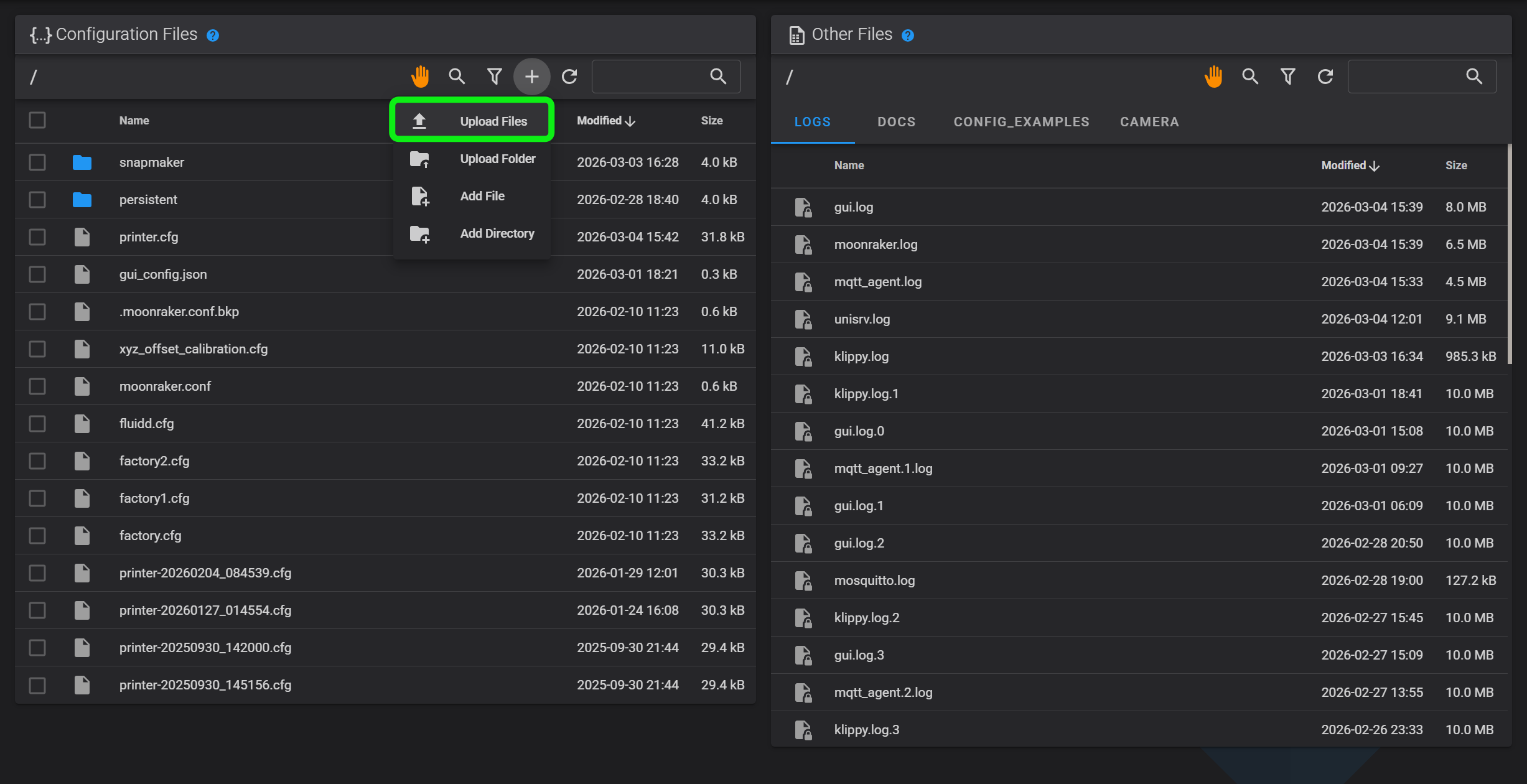The image size is (1527, 784).
Task: Open the moonraker.log file entry
Action: 876,245
